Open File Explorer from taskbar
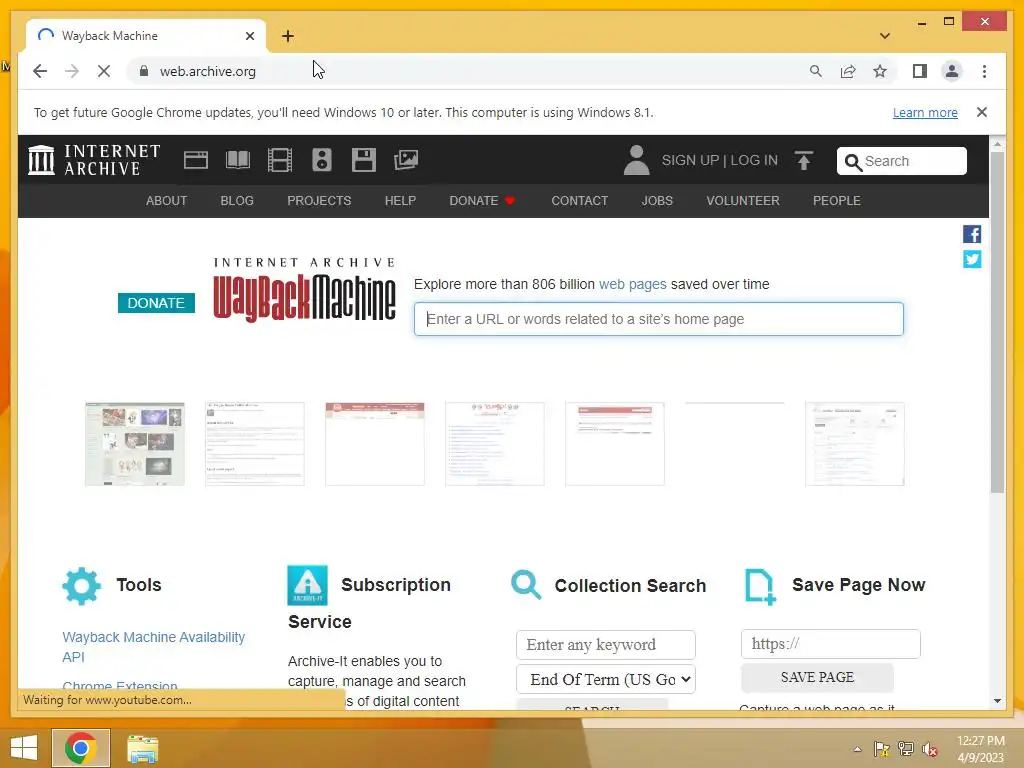The width and height of the screenshot is (1024, 768). [142, 748]
